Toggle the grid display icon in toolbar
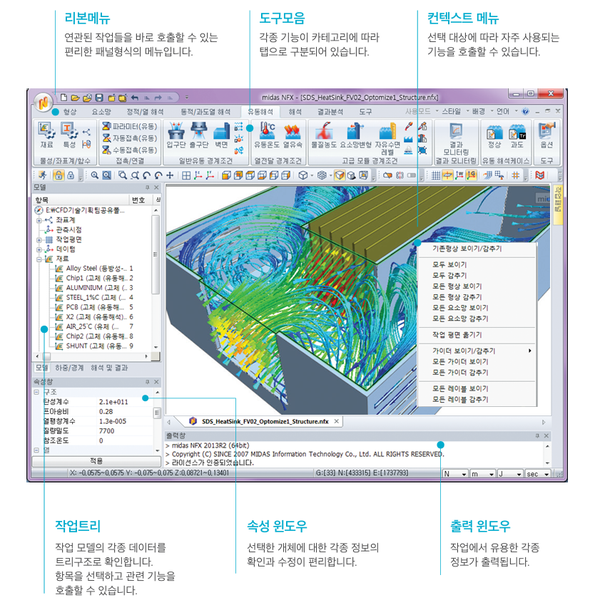 coord(436,176)
